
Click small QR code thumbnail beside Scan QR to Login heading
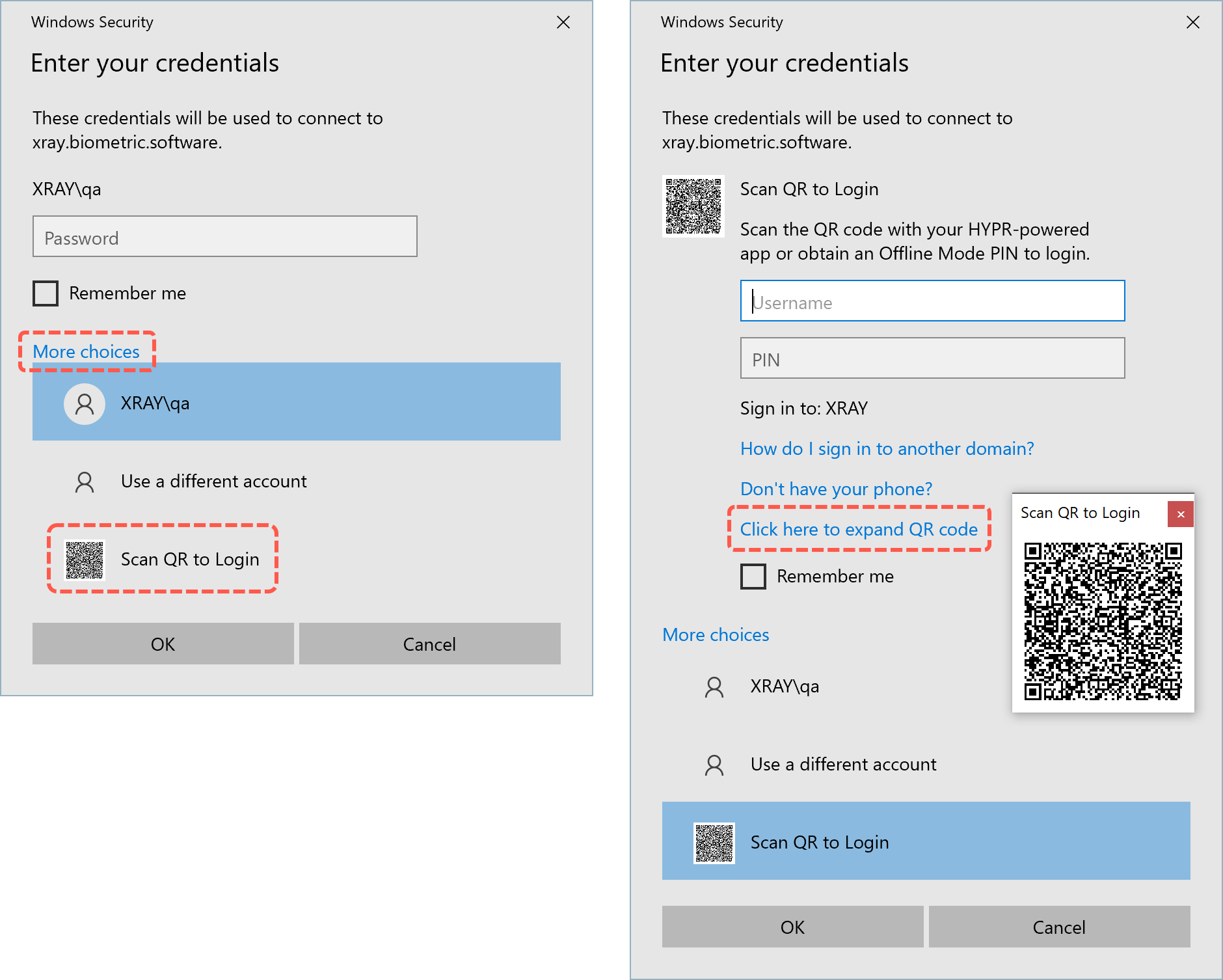(693, 206)
